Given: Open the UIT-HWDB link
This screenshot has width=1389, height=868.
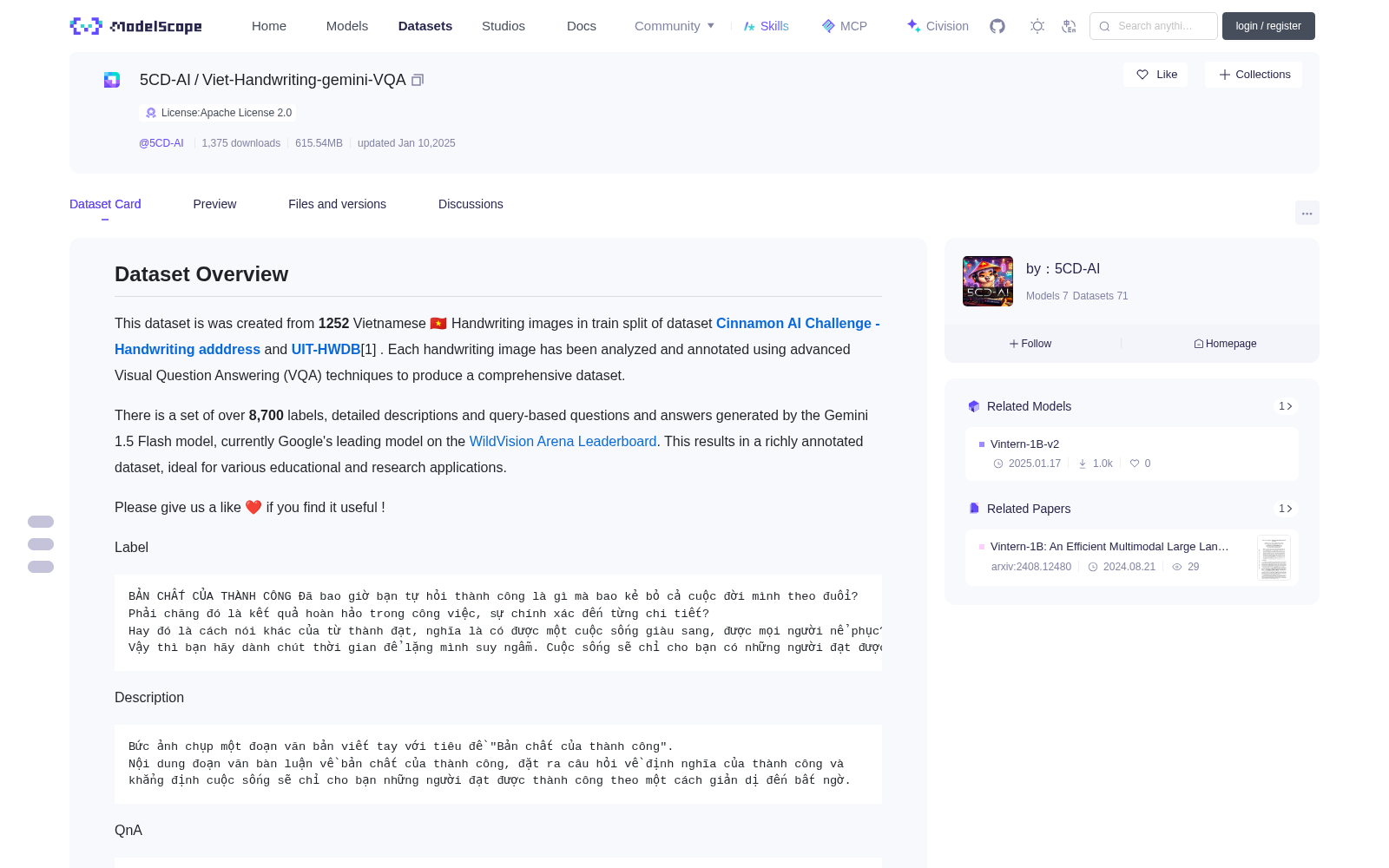Looking at the screenshot, I should 326,349.
